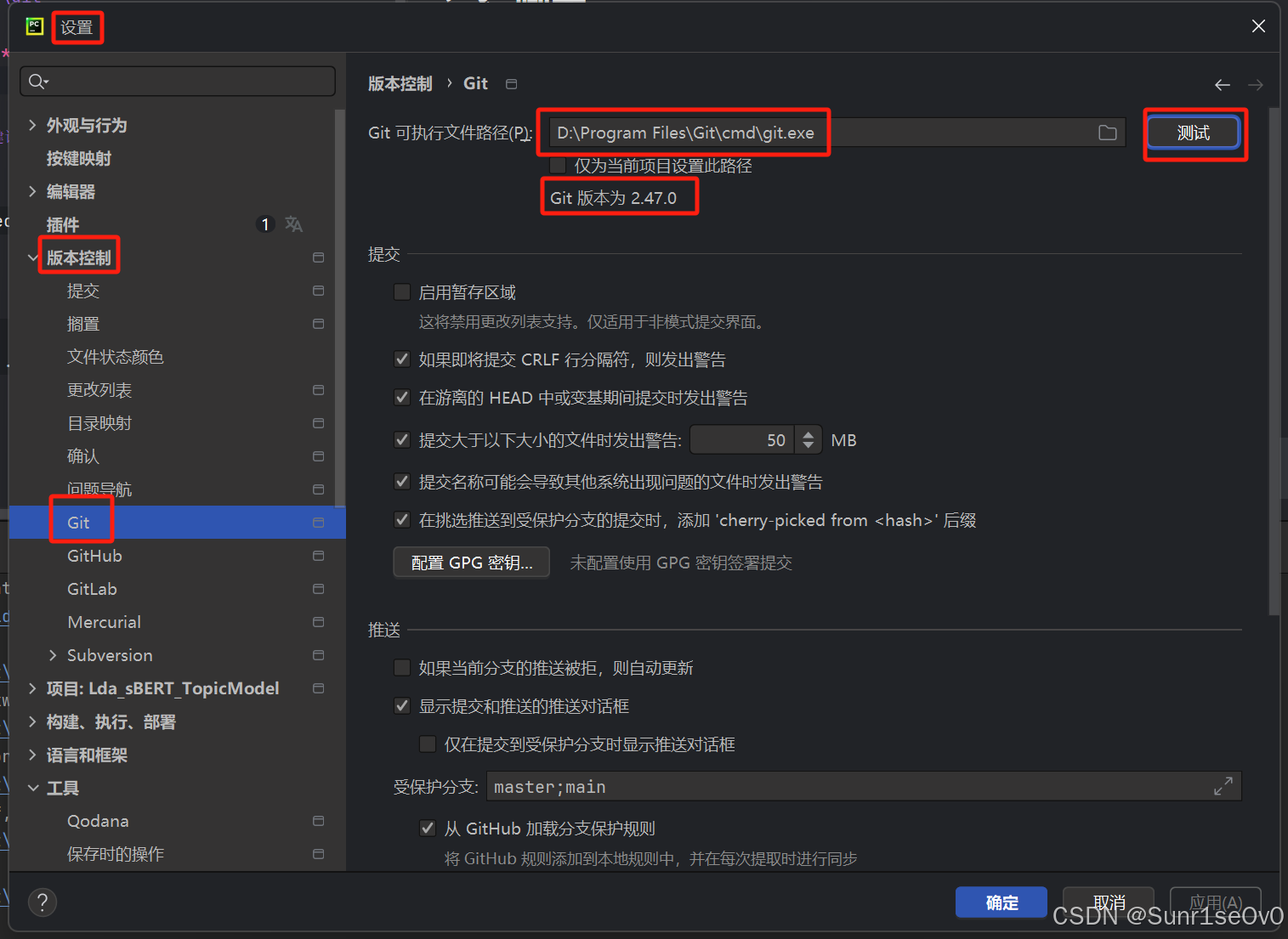Click the update badge 1 beside 插件
The width and height of the screenshot is (1288, 939).
[265, 224]
